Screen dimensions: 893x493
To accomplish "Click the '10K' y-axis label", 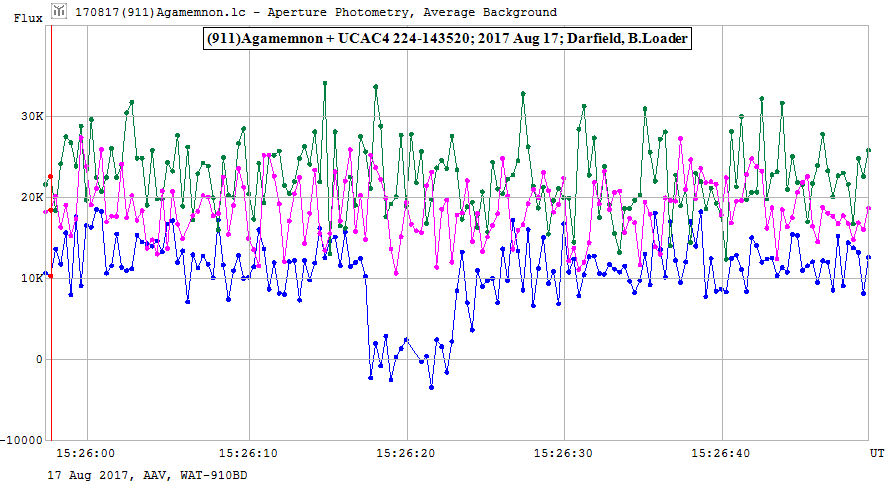I will [x=32, y=278].
